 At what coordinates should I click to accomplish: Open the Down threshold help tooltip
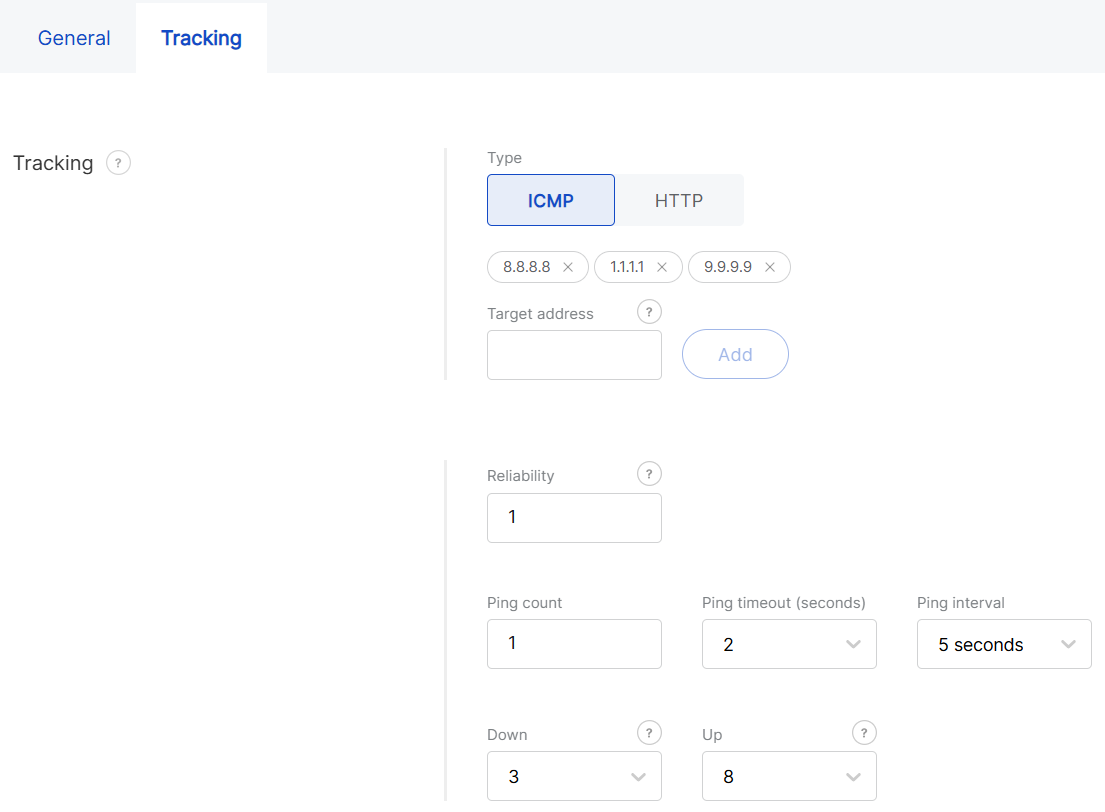(x=649, y=732)
